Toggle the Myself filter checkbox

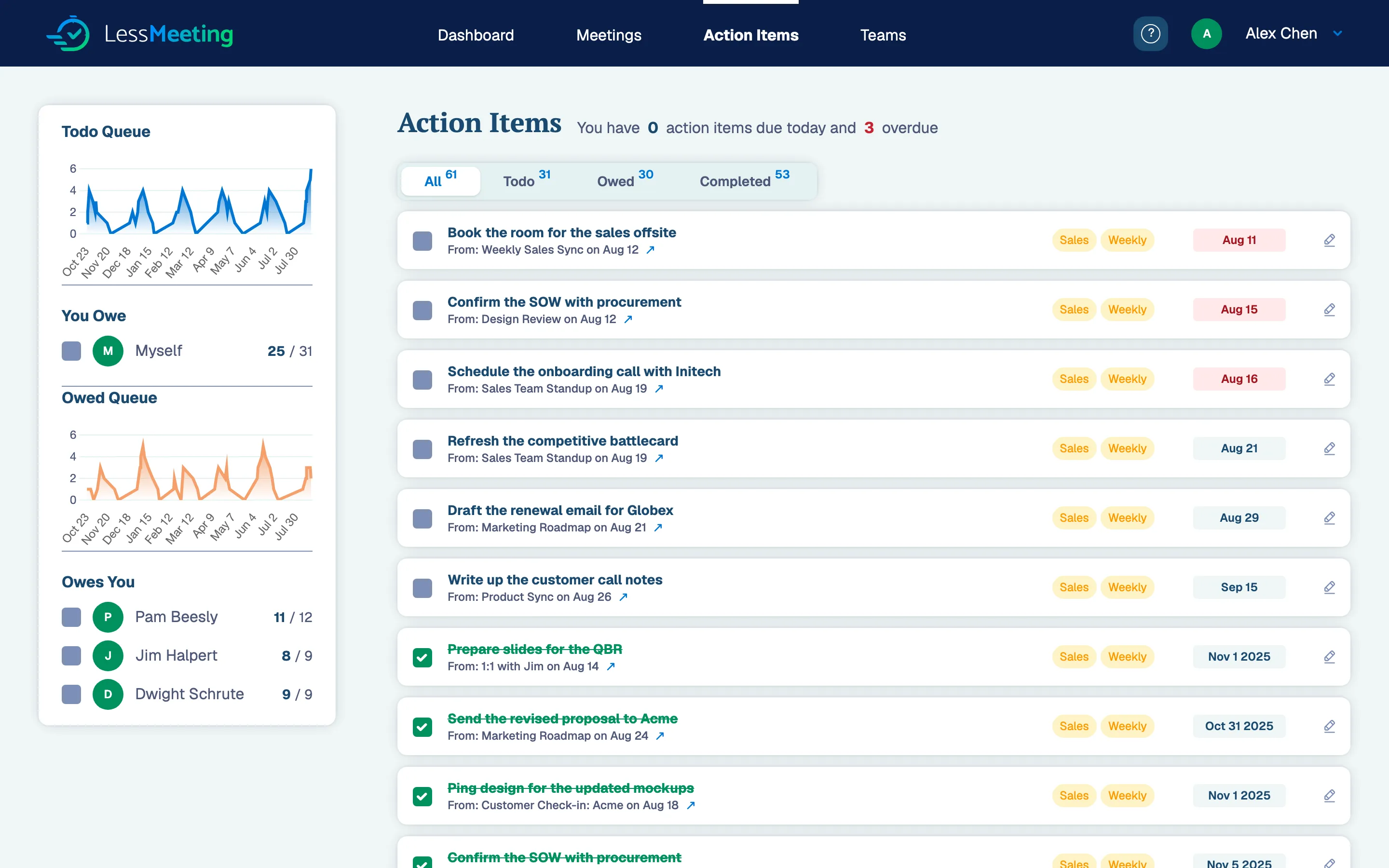[x=71, y=351]
